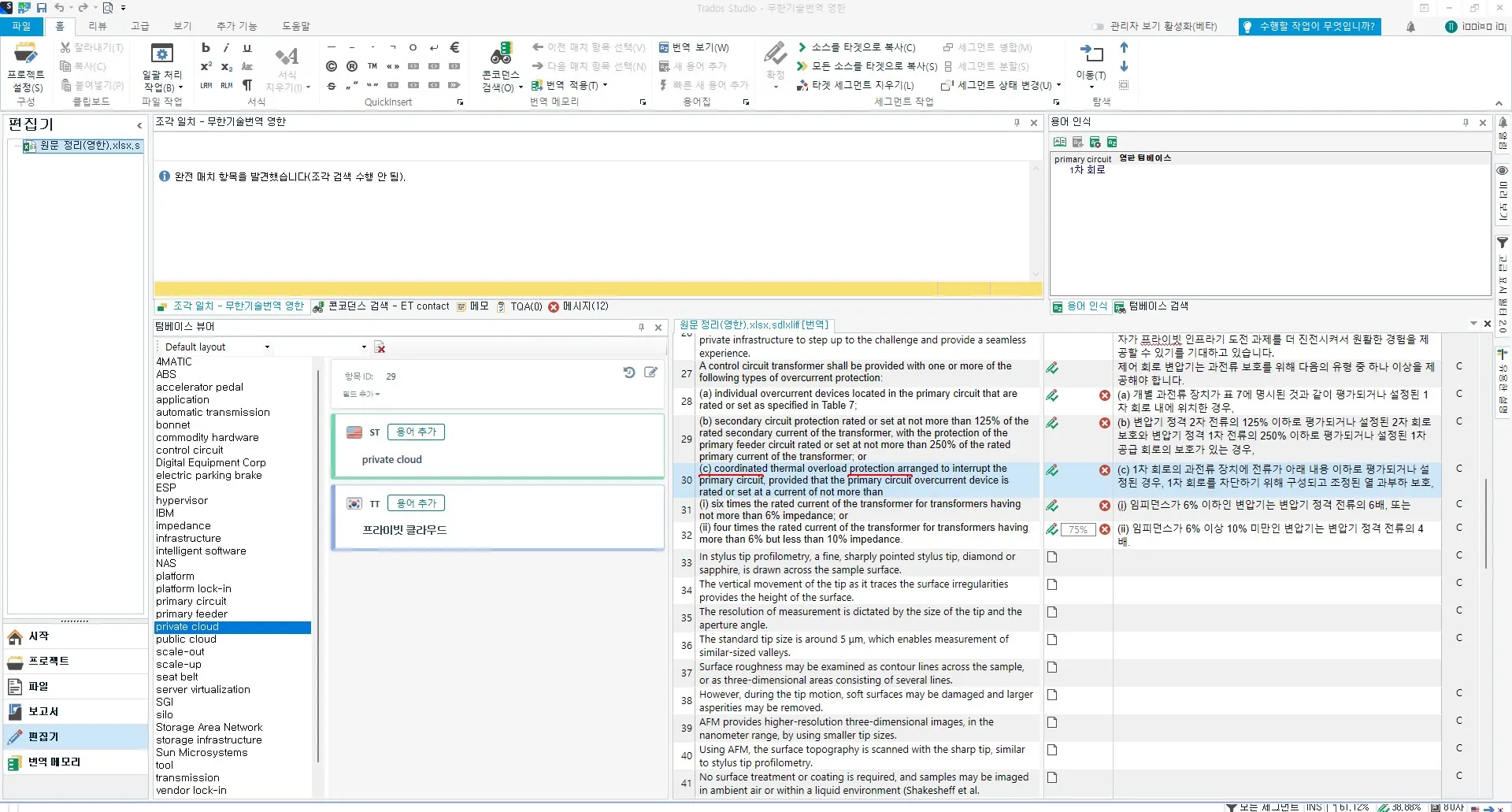Toggle the show formatting marks pilcrow icon

pyautogui.click(x=247, y=85)
